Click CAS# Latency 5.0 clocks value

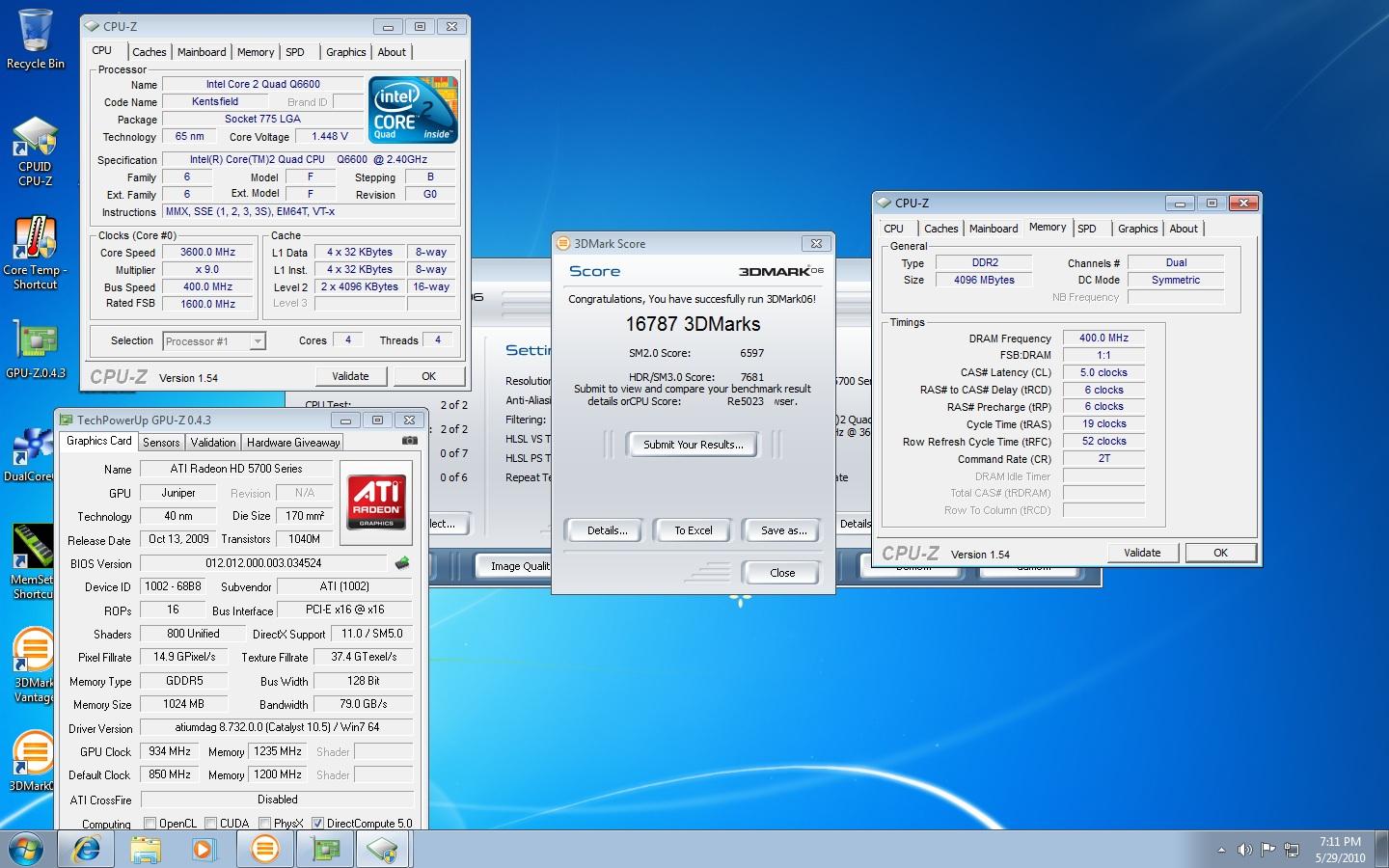[1103, 372]
